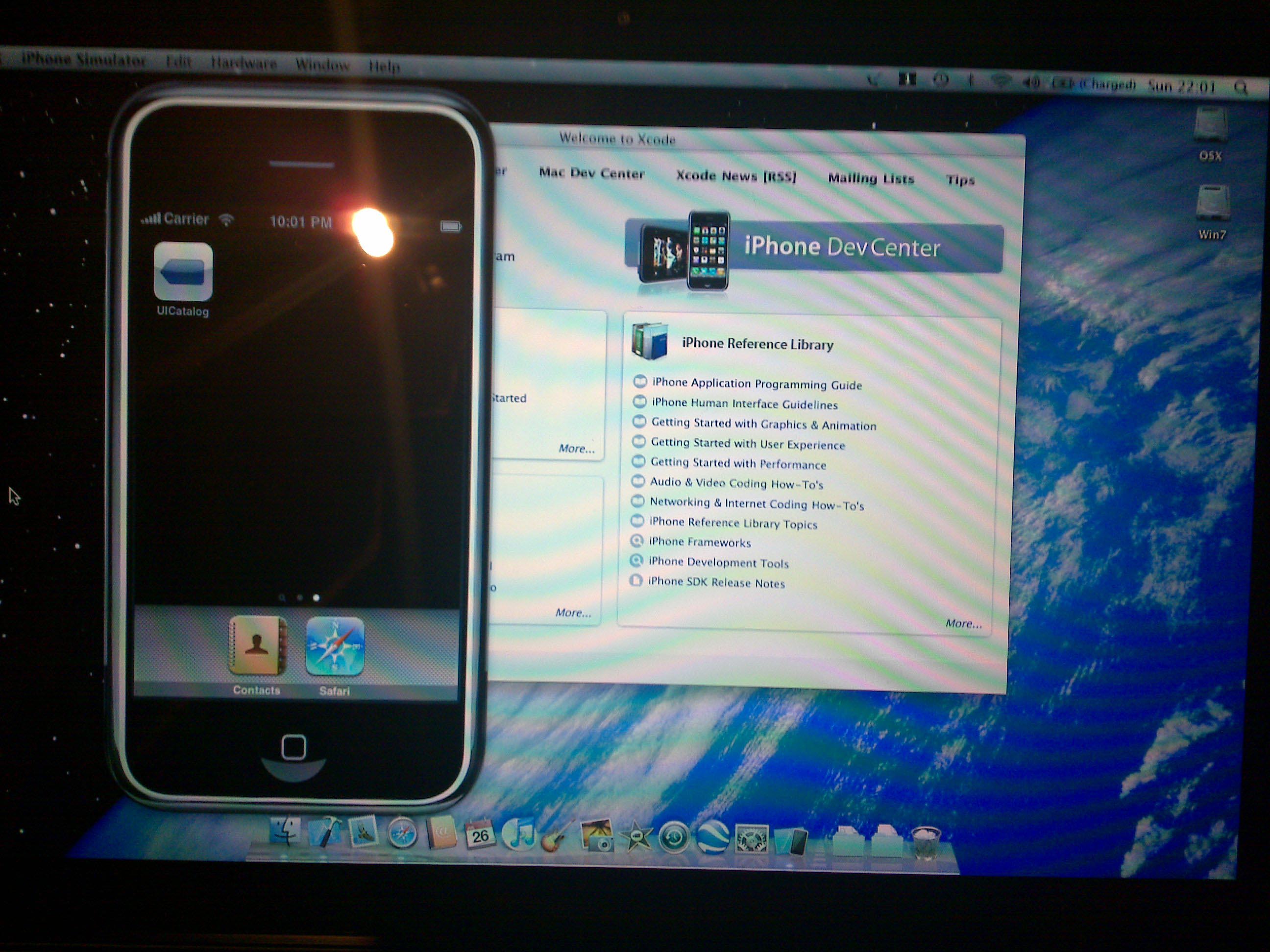Open iCal calendar icon showing 26
Image resolution: width=1270 pixels, height=952 pixels.
tap(480, 835)
